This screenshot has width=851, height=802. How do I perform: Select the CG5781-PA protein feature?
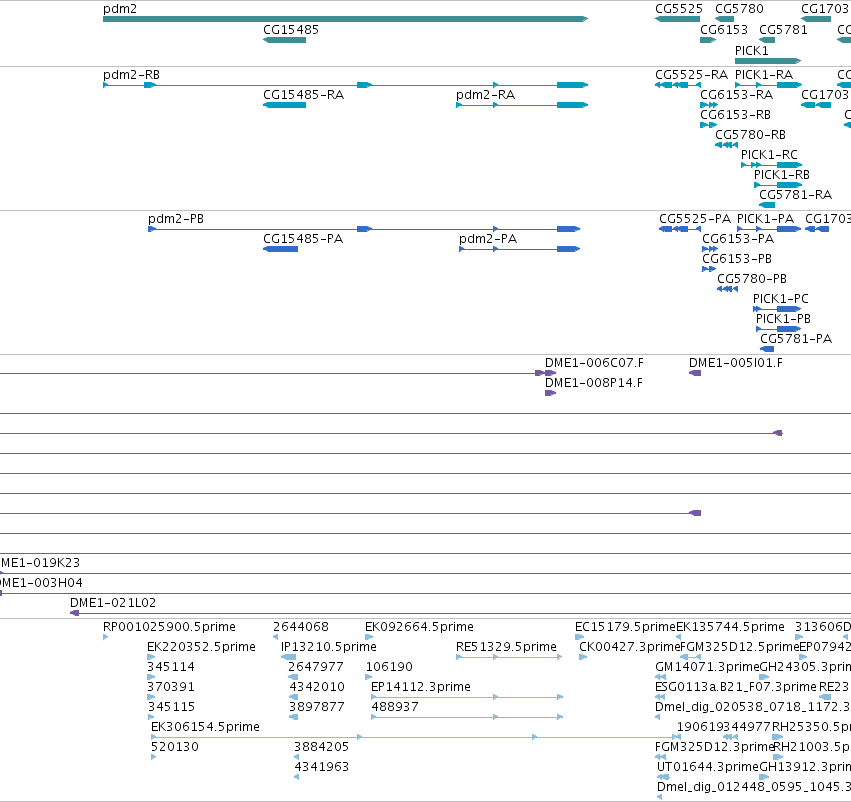coord(767,349)
